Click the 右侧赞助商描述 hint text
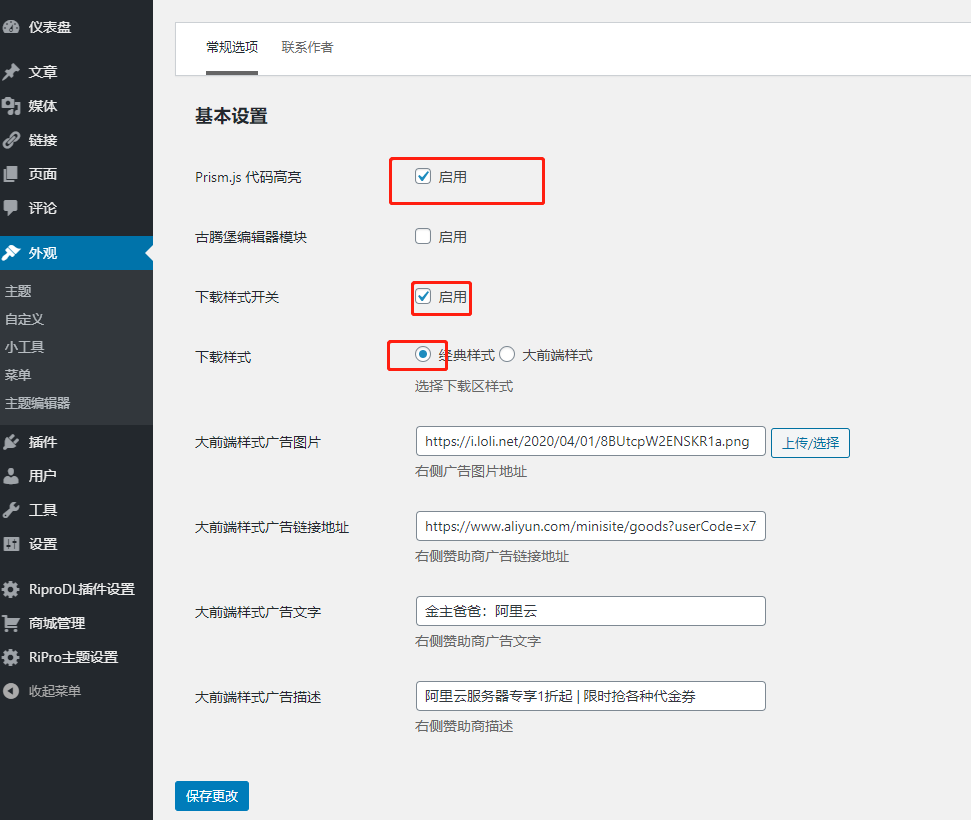Screen dimensions: 971x820 point(464,726)
